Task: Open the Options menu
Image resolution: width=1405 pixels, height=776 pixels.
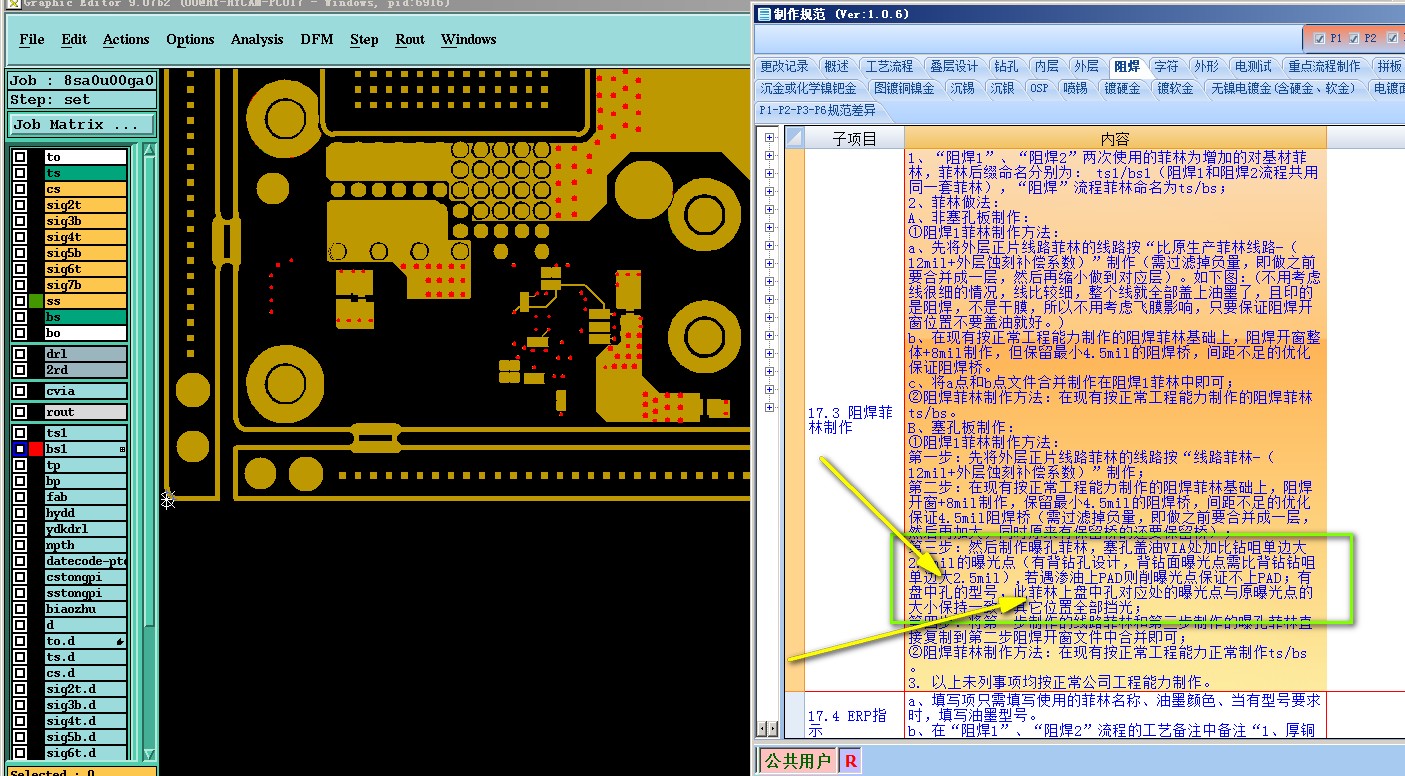Action: [190, 40]
